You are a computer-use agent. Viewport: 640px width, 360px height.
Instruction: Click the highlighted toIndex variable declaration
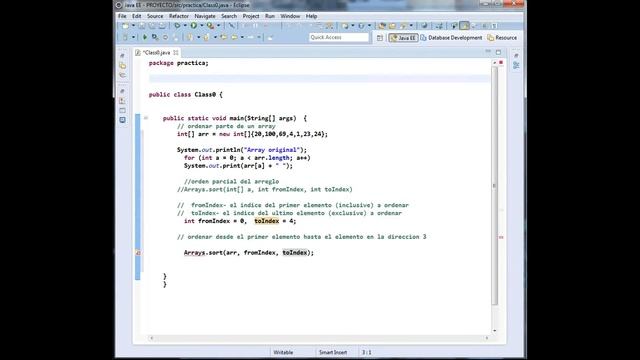tap(267, 221)
